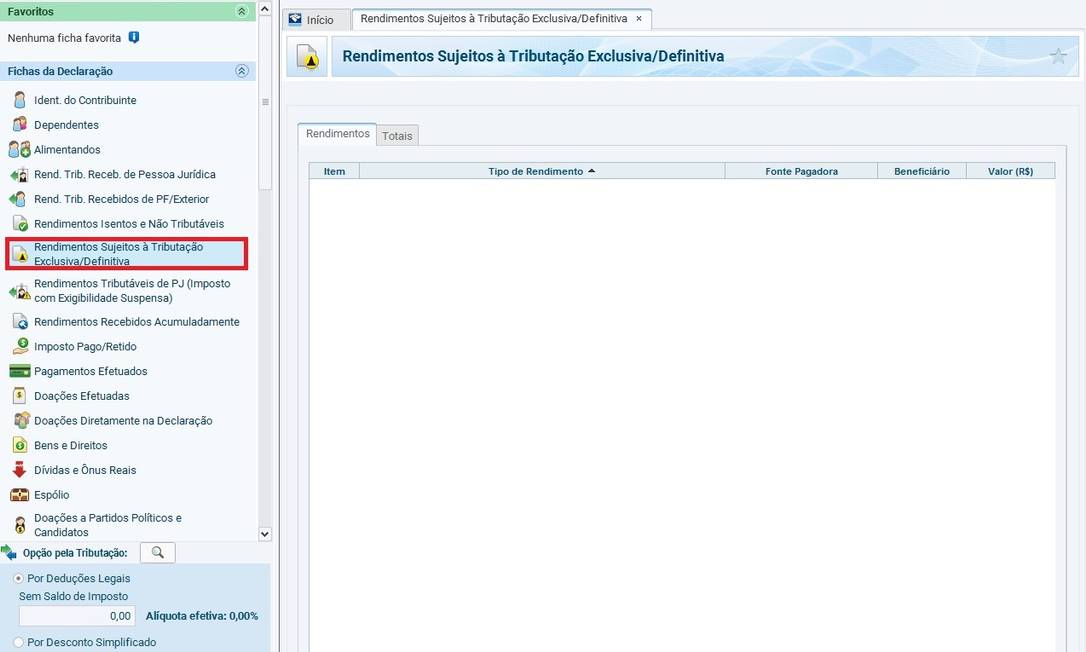Click info icon beside Nenhuma ficha favorita
Viewport: 1086px width, 652px height.
click(134, 38)
